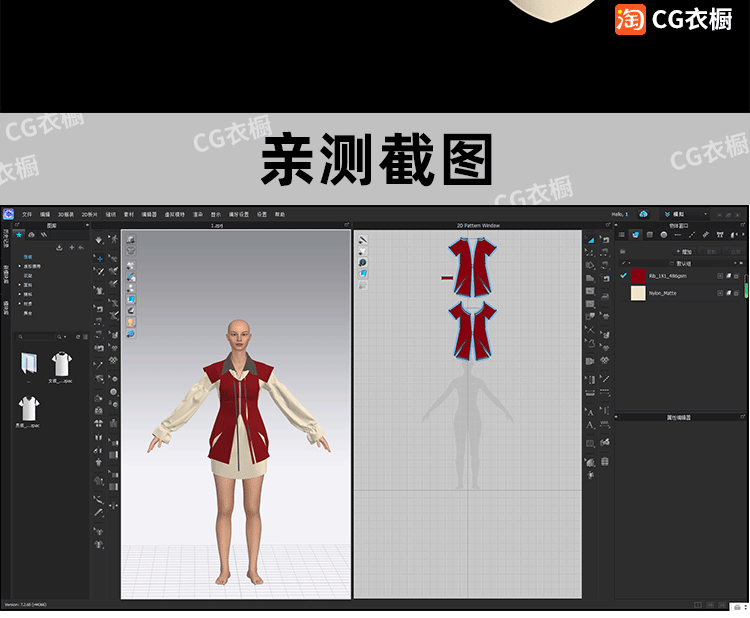Click the simulate arrow tool in 3D toolbar
This screenshot has width=750, height=618.
[99, 241]
